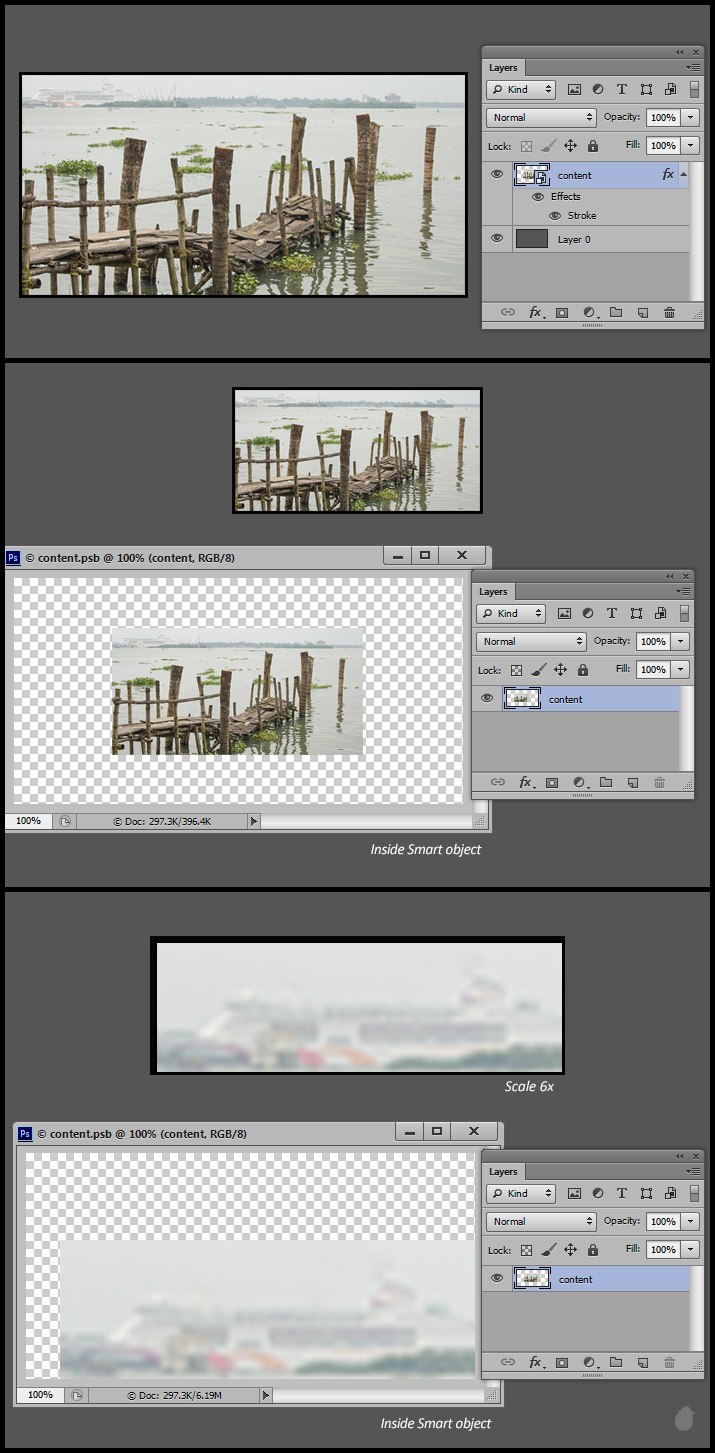Select Layer 0 in the layers list

click(600, 239)
